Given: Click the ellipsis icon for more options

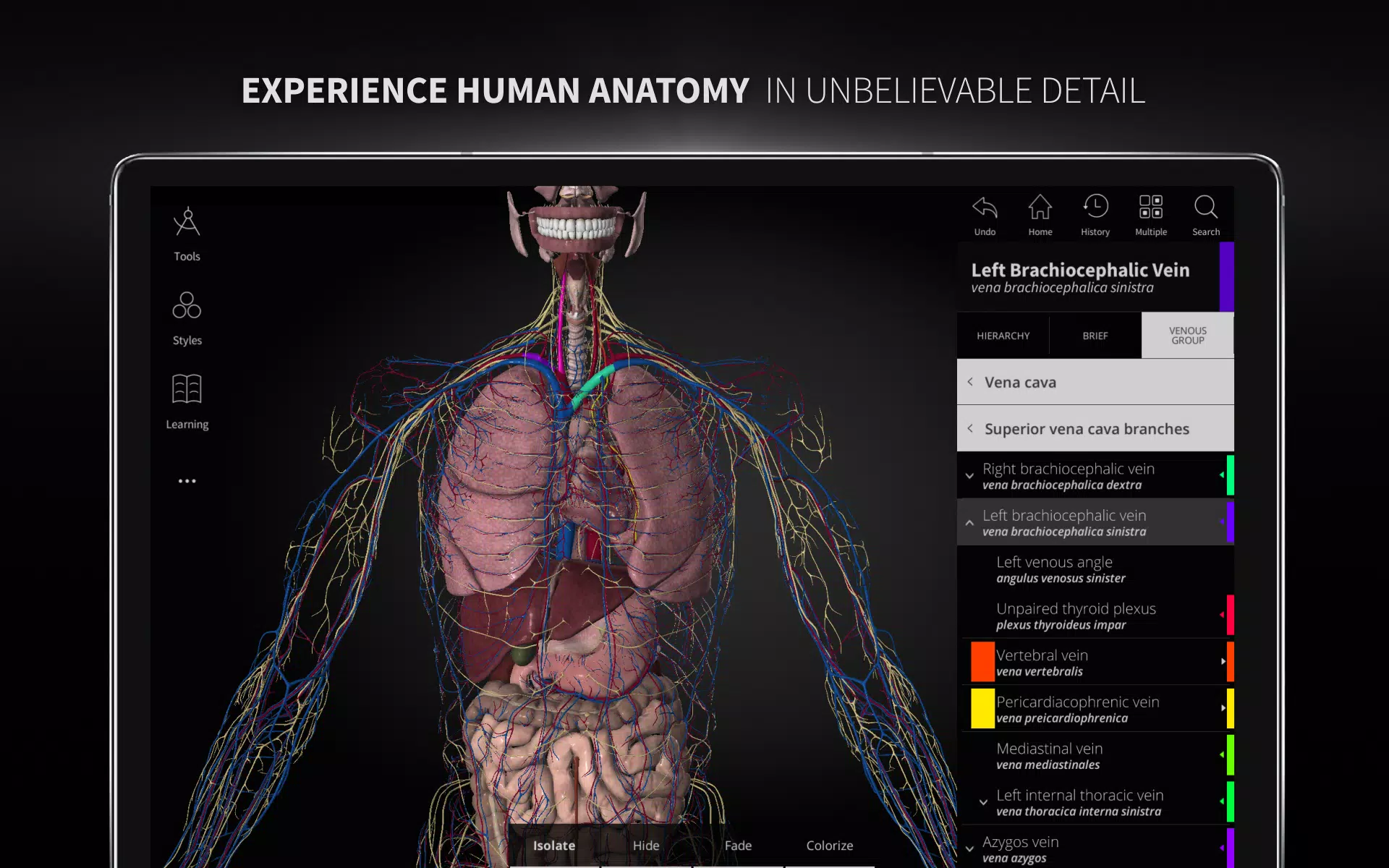Looking at the screenshot, I should (x=187, y=480).
